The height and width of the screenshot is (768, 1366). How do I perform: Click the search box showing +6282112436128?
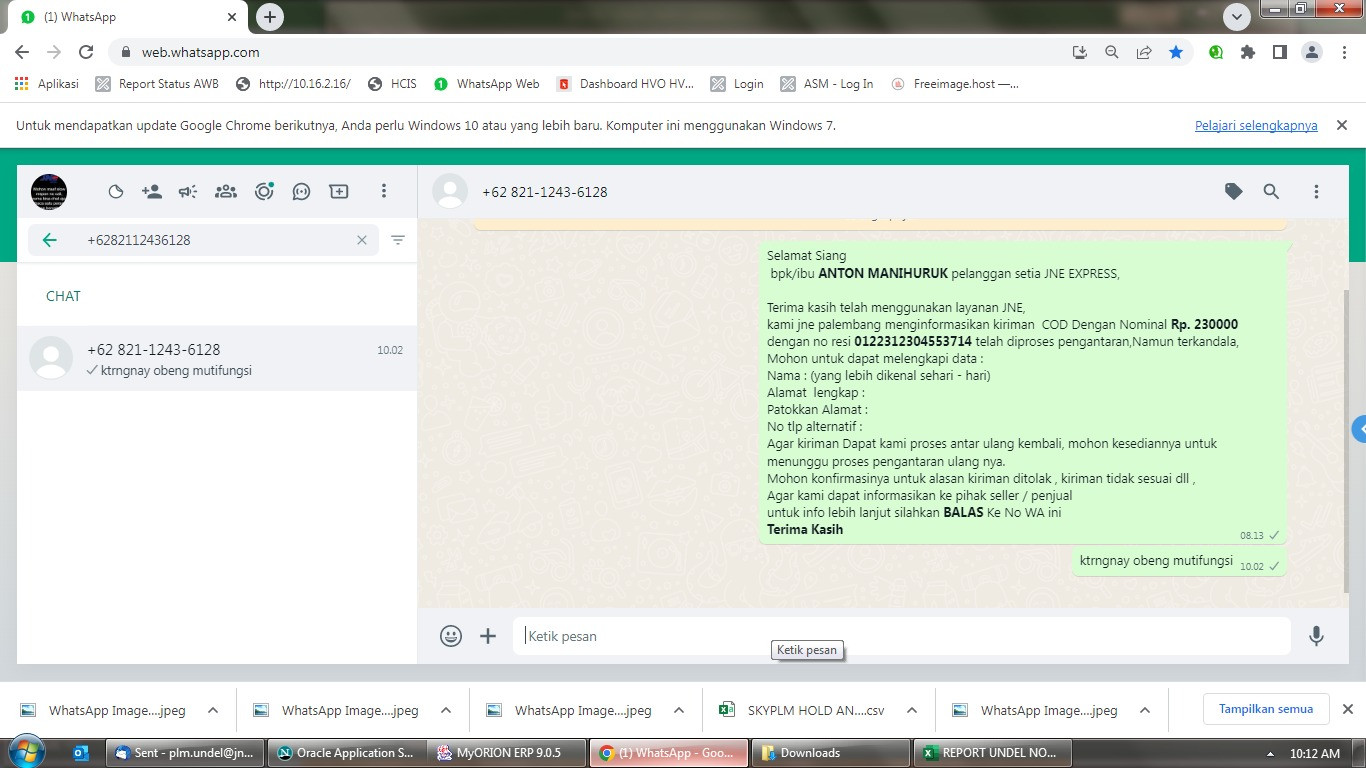pyautogui.click(x=203, y=240)
